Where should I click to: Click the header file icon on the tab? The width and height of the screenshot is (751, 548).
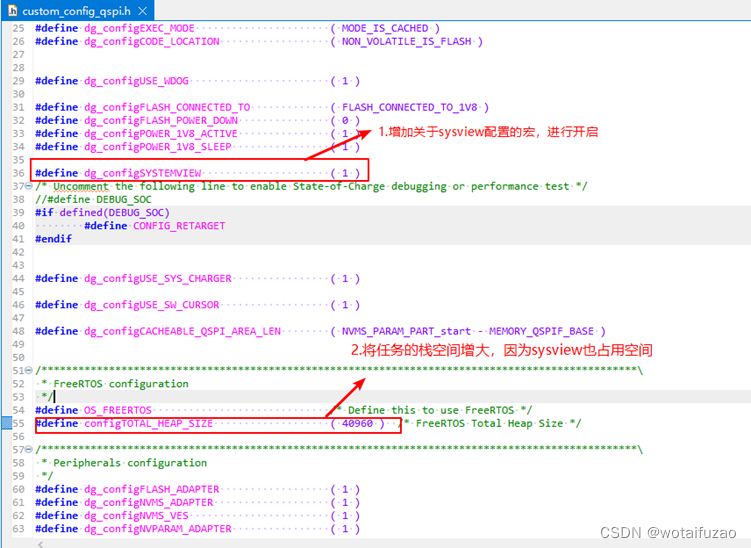pyautogui.click(x=12, y=11)
